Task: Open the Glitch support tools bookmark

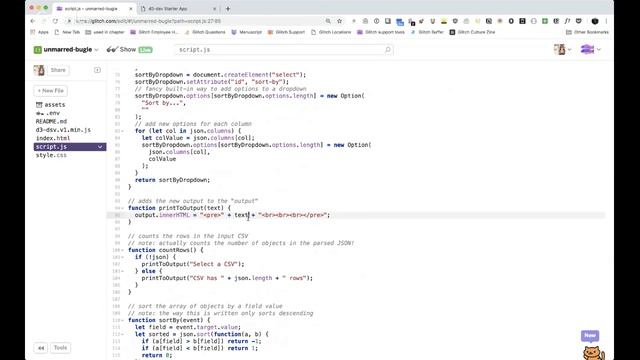Action: [381, 32]
